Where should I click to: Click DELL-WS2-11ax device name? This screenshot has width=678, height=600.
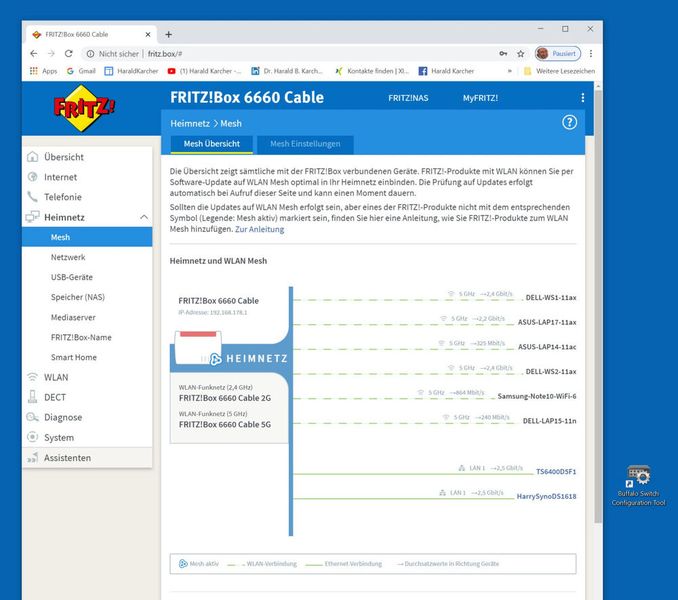pyautogui.click(x=551, y=371)
